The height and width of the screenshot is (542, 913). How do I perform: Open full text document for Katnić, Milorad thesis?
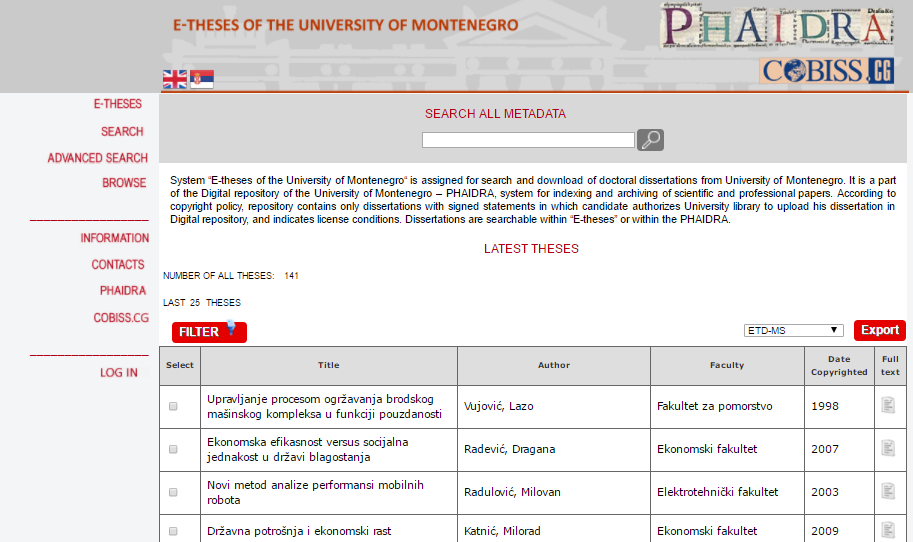[x=888, y=530]
